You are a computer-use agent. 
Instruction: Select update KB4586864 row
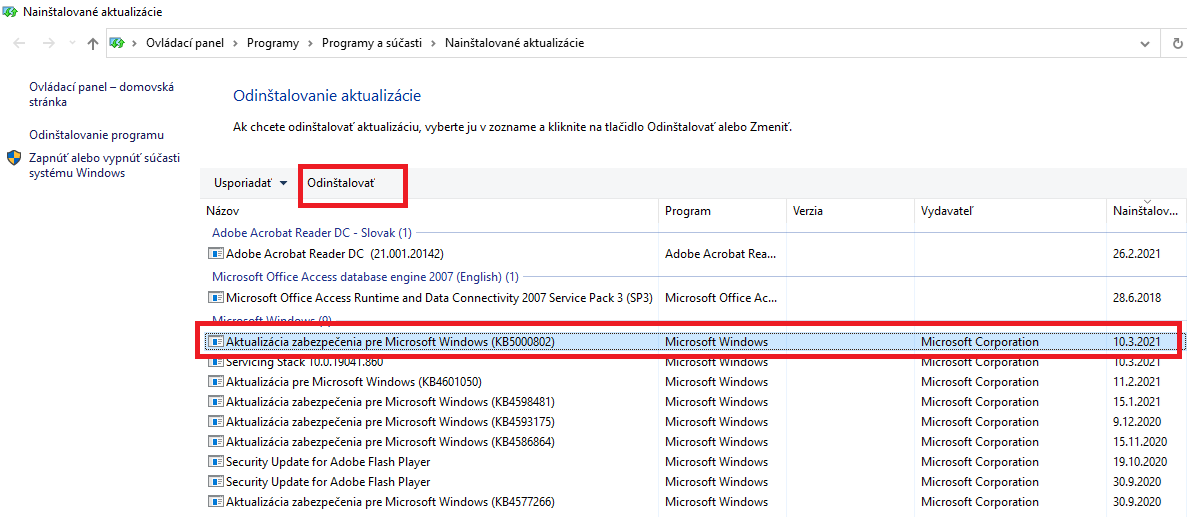(693, 441)
